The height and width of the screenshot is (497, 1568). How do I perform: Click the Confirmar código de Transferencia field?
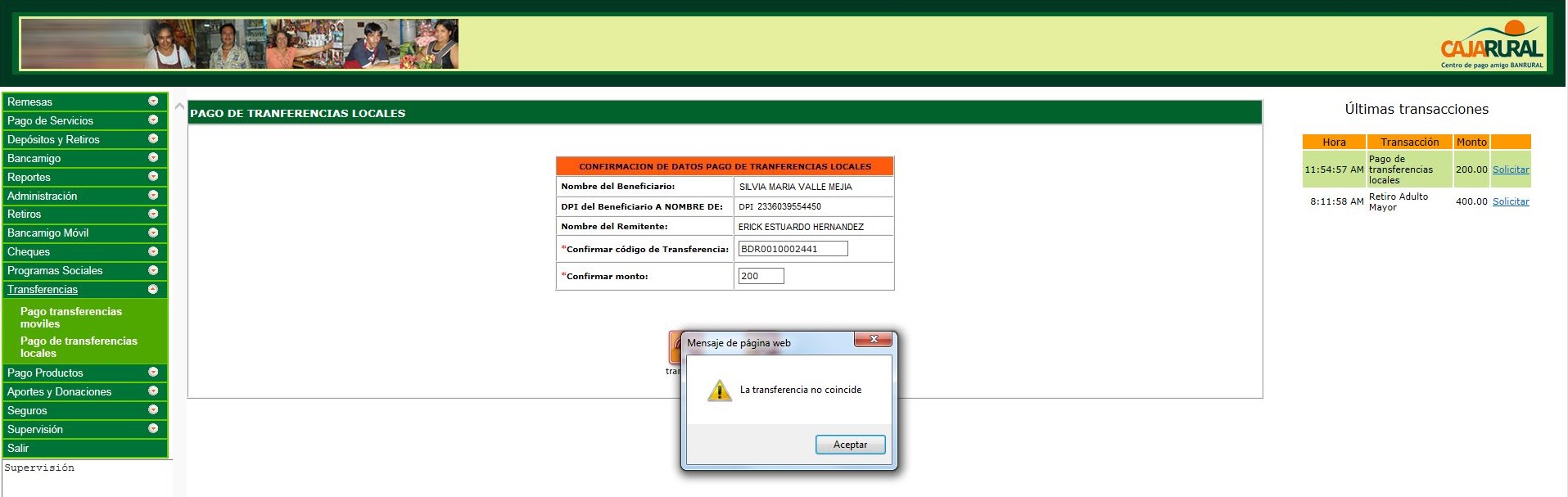coord(793,249)
